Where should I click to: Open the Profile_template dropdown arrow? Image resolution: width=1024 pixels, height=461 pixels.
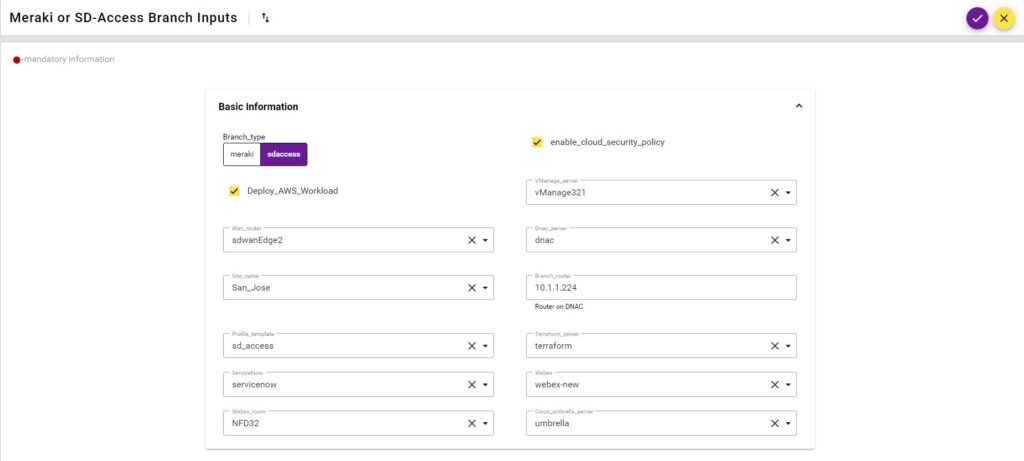click(x=485, y=346)
